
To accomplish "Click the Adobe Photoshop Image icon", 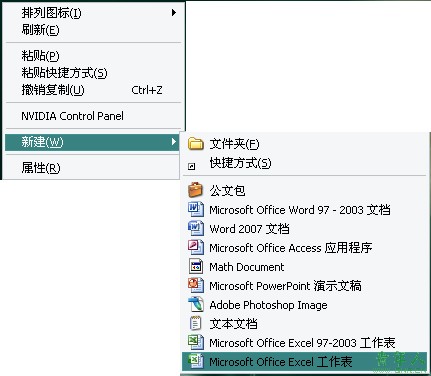I will coord(196,304).
